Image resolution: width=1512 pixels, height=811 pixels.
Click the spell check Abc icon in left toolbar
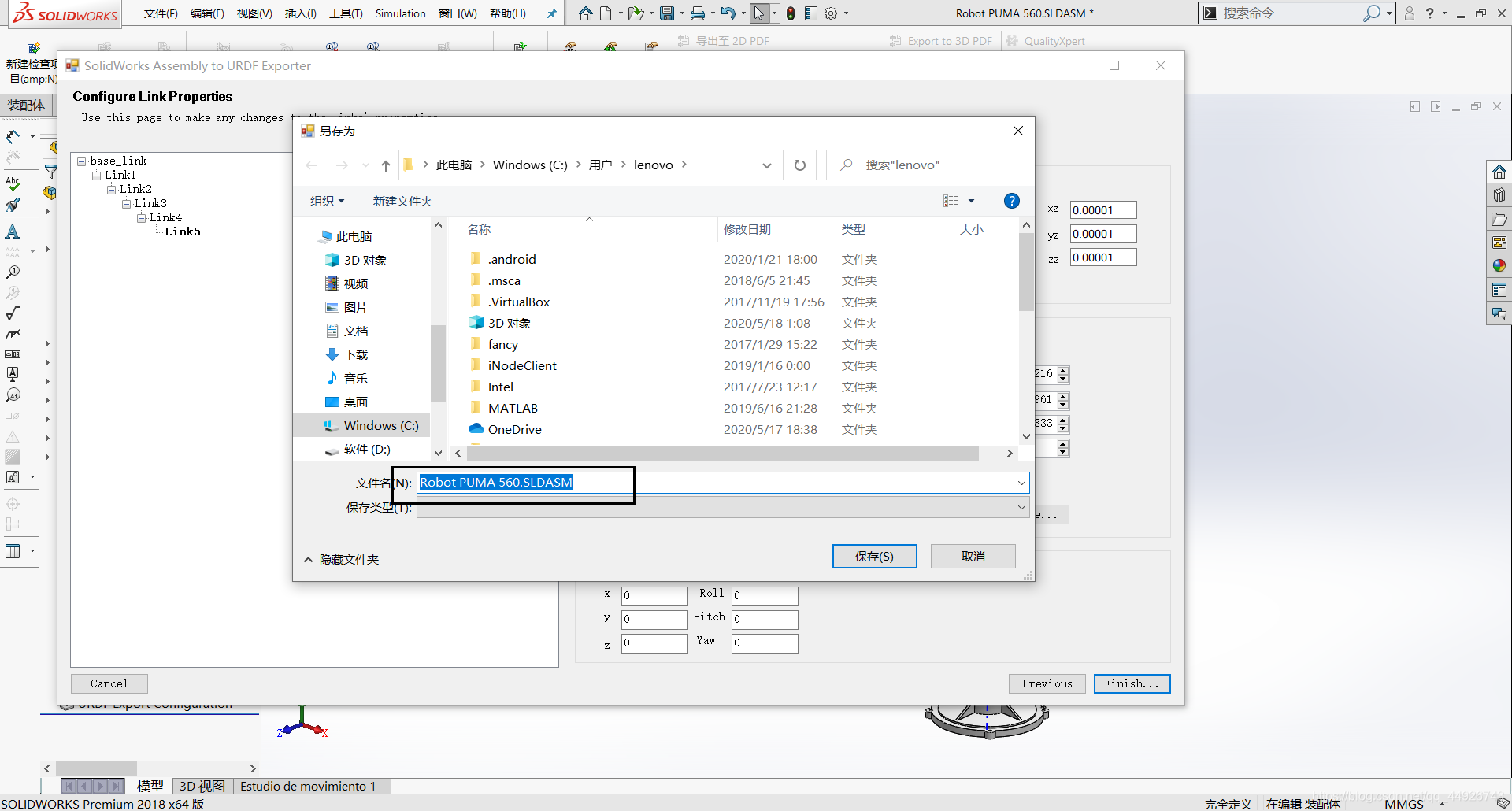(x=13, y=183)
